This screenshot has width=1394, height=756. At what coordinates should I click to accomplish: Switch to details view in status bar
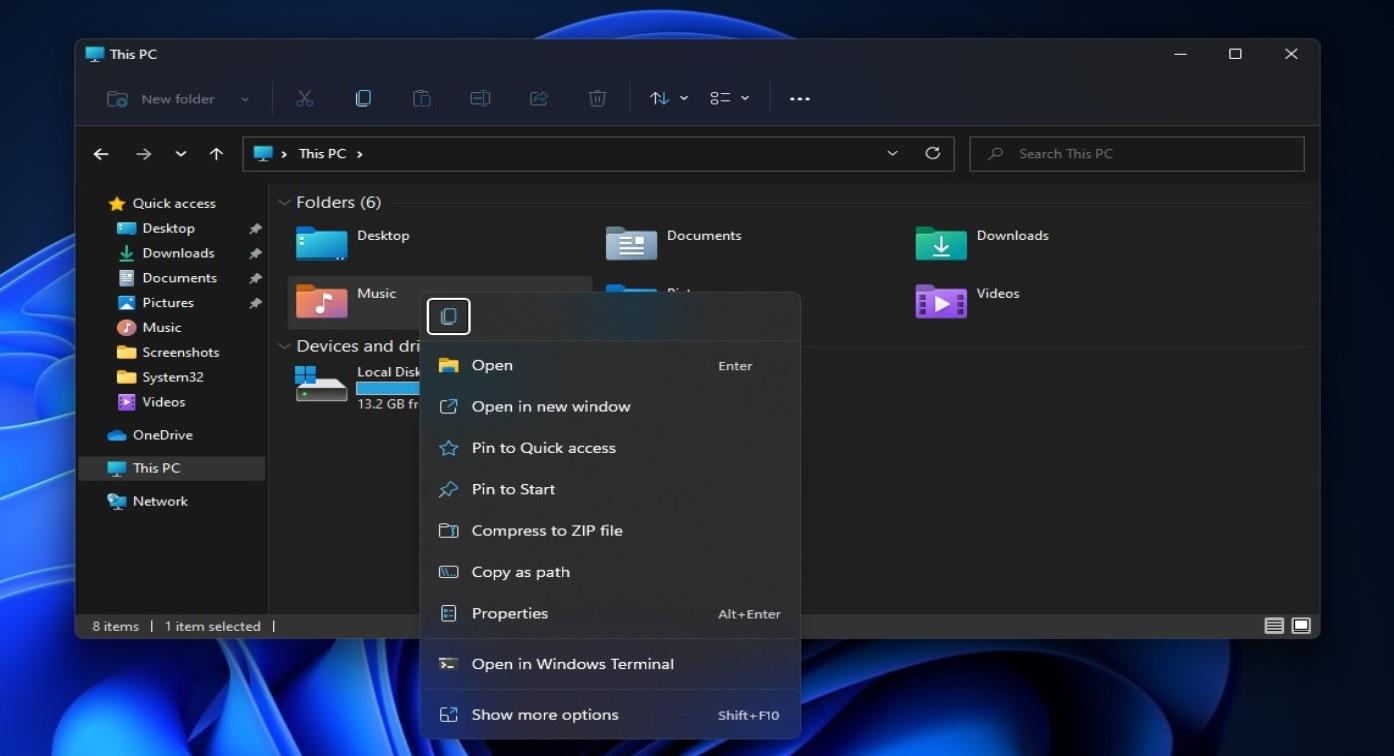[x=1273, y=626]
